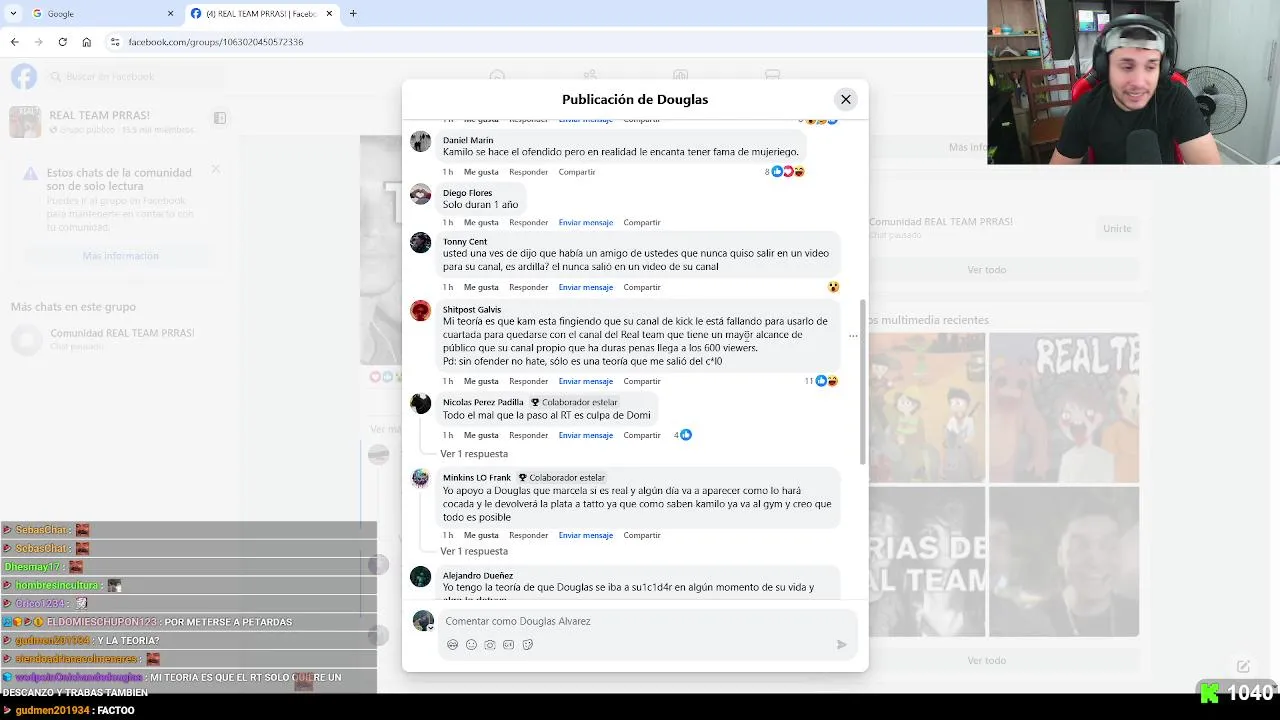Image resolution: width=1280 pixels, height=720 pixels.
Task: Like Nicolas Perez Padilla's comment
Action: 481,436
